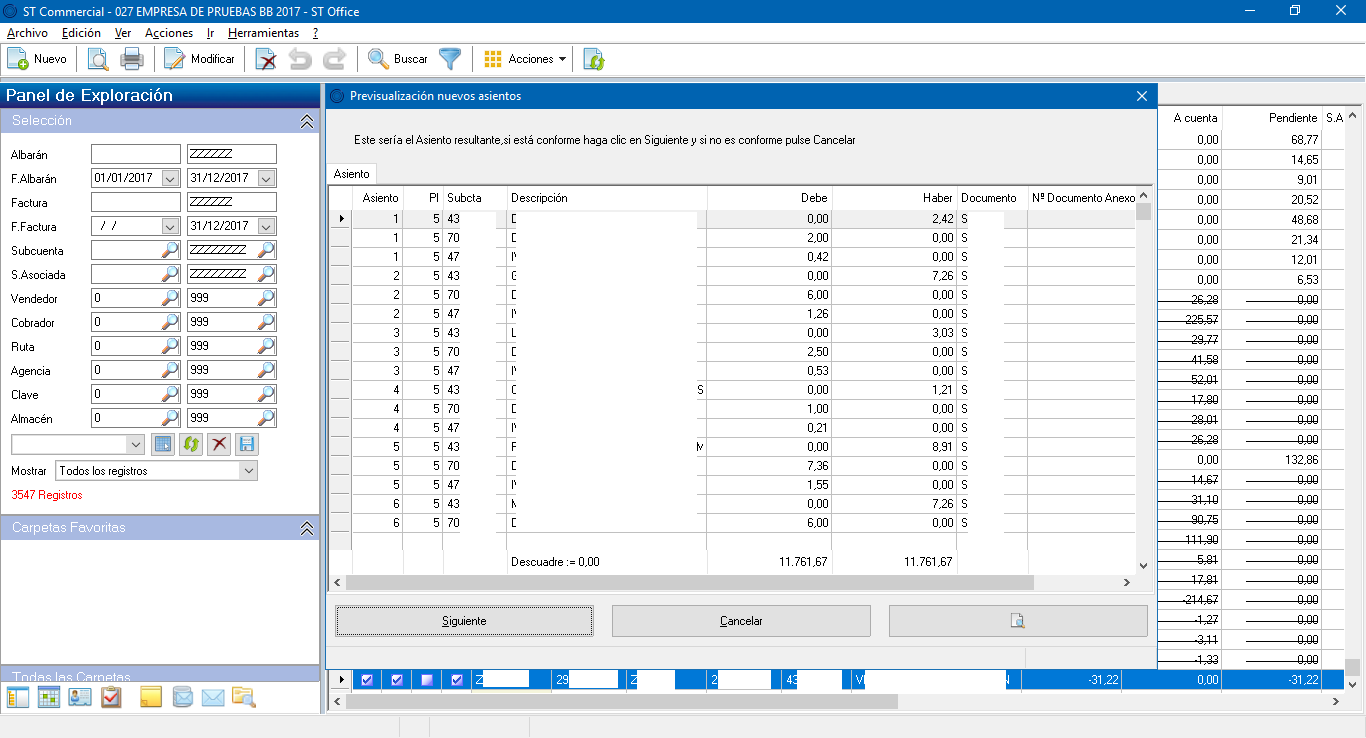Open the F.Factura start date dropdown
Image resolution: width=1366 pixels, height=738 pixels.
(170, 226)
